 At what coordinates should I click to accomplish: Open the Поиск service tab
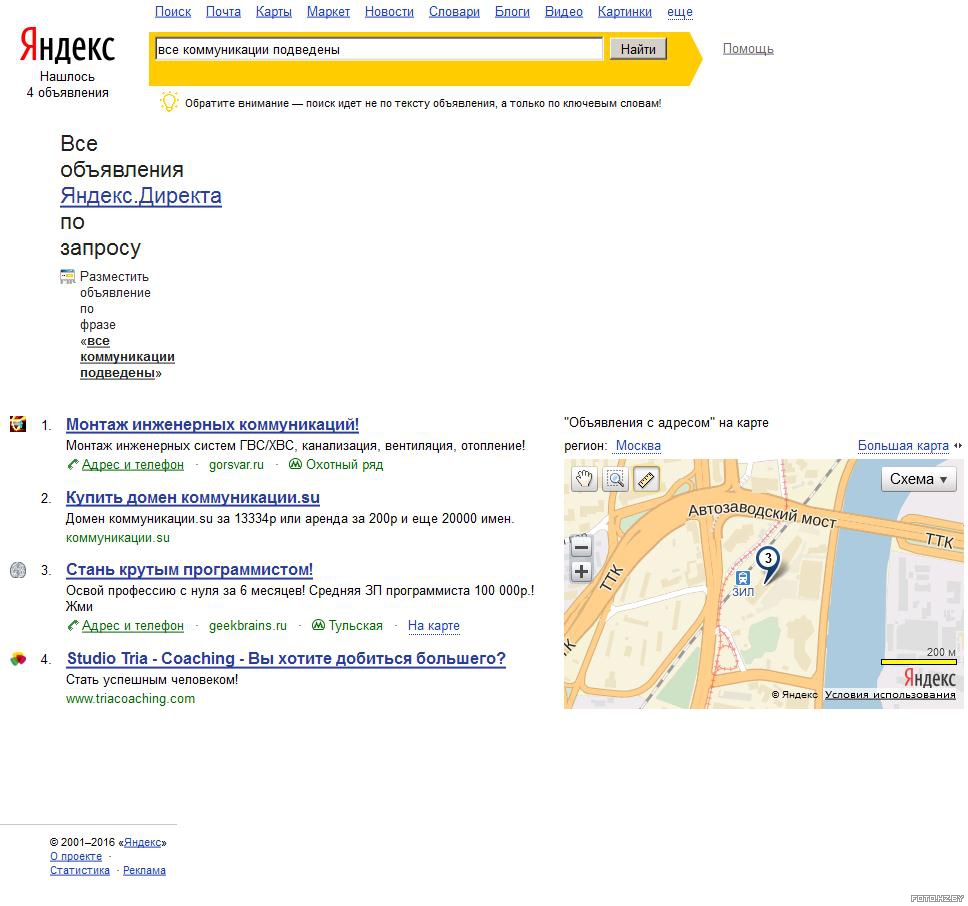pos(173,12)
